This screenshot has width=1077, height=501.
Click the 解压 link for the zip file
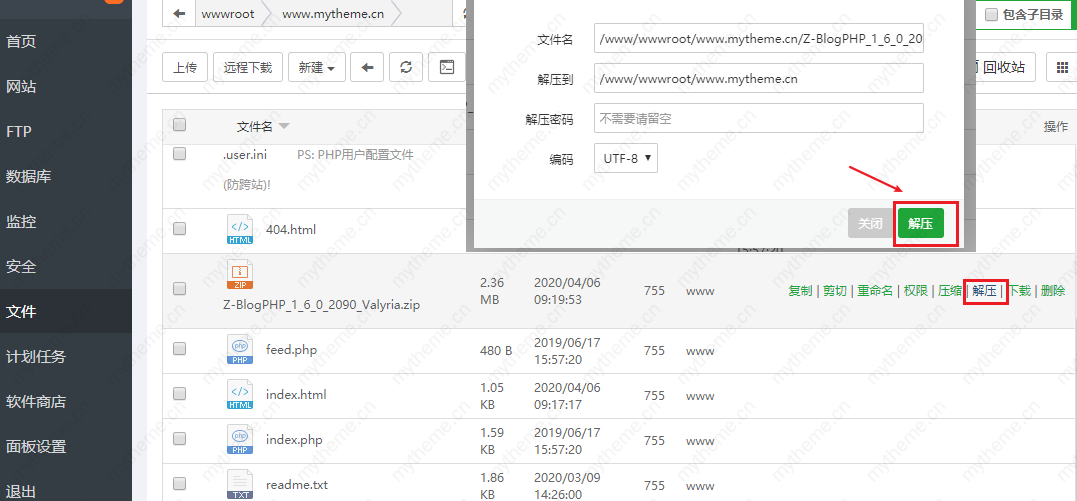coord(984,291)
